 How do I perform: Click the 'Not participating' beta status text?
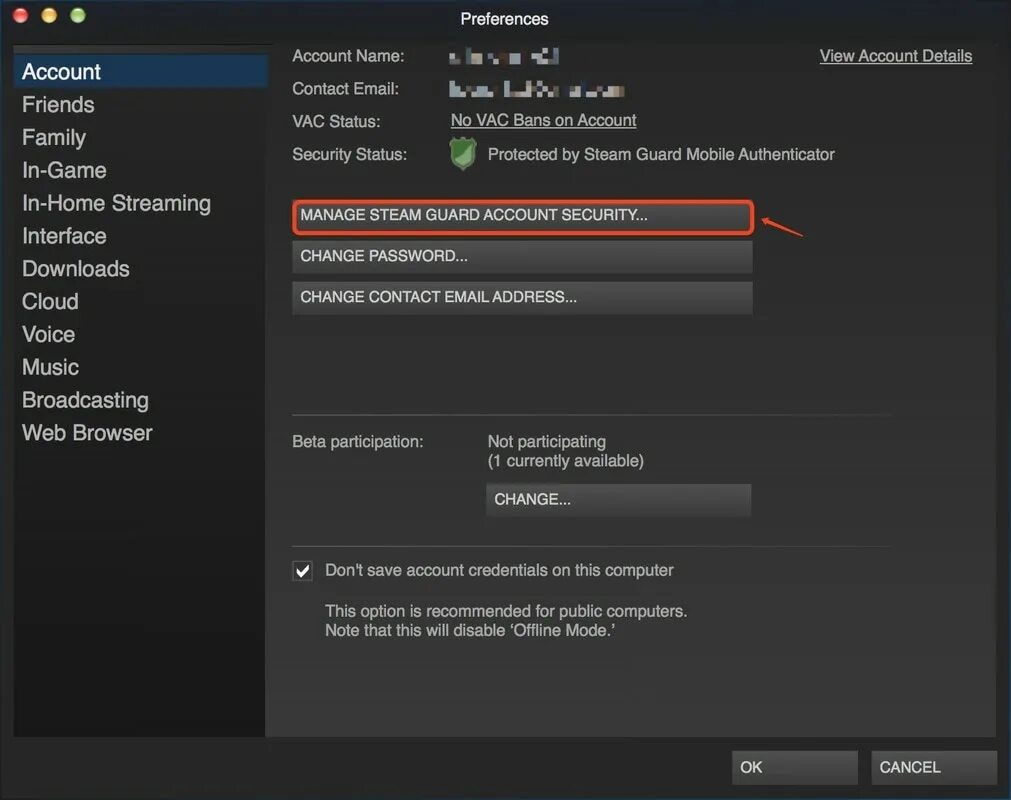click(547, 442)
